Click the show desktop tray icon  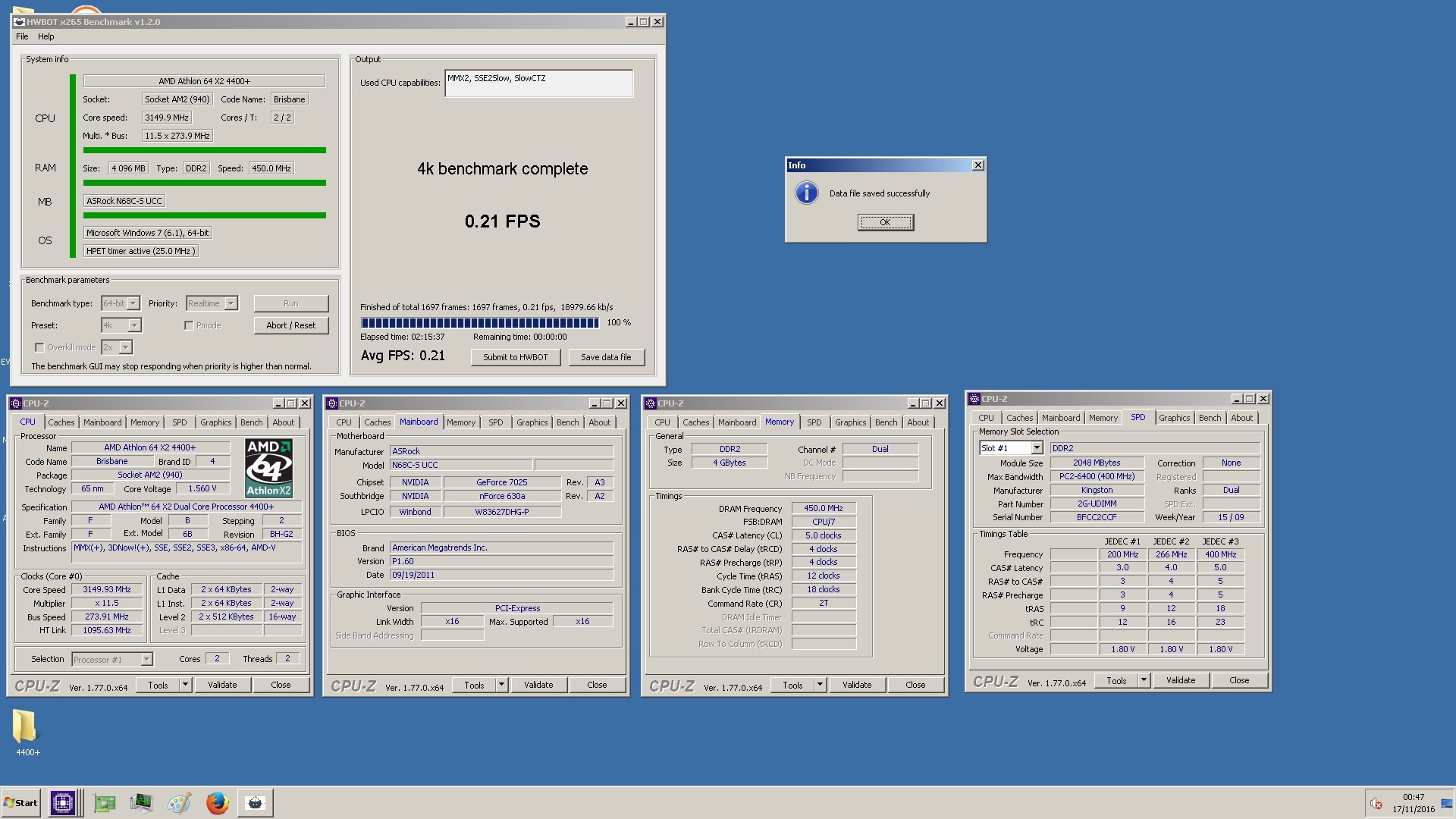click(x=1446, y=804)
